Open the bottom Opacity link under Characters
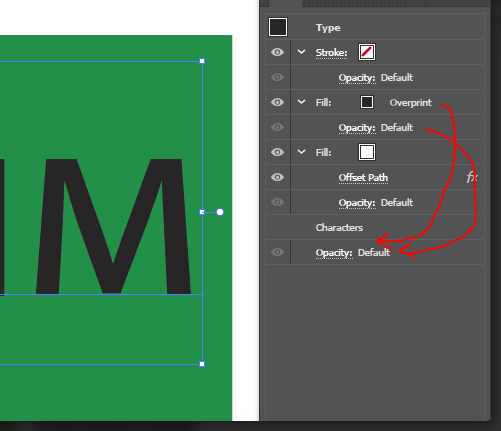Image resolution: width=501 pixels, height=431 pixels. (x=334, y=253)
